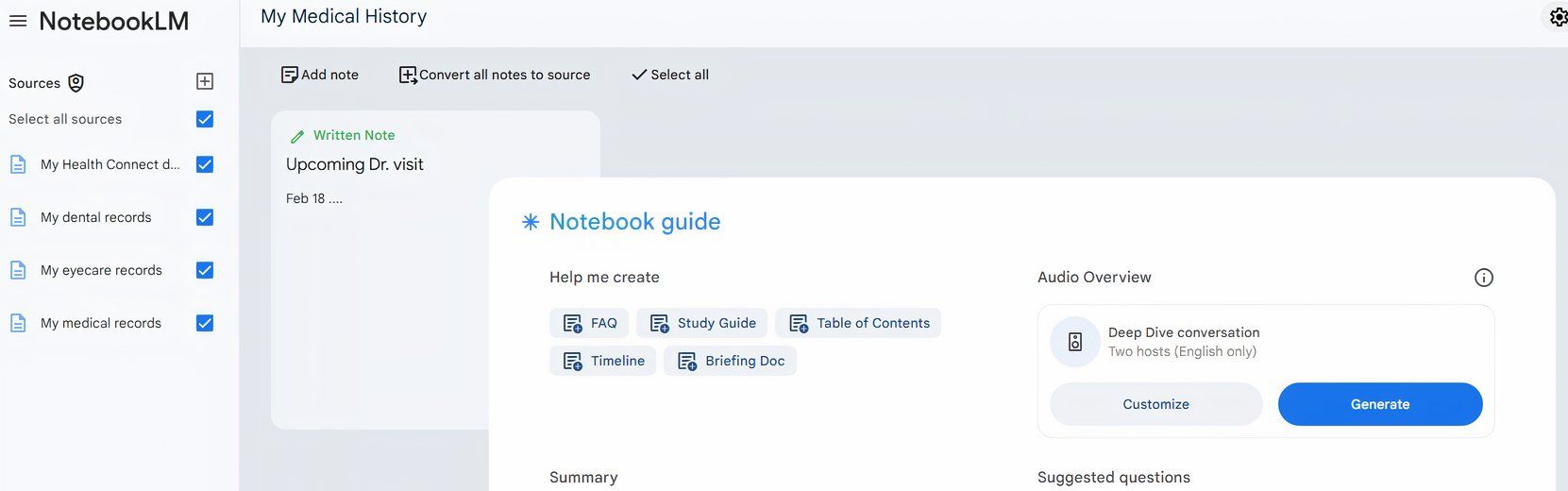Click the My Medical History notebook title
The image size is (1568, 491).
tap(344, 17)
